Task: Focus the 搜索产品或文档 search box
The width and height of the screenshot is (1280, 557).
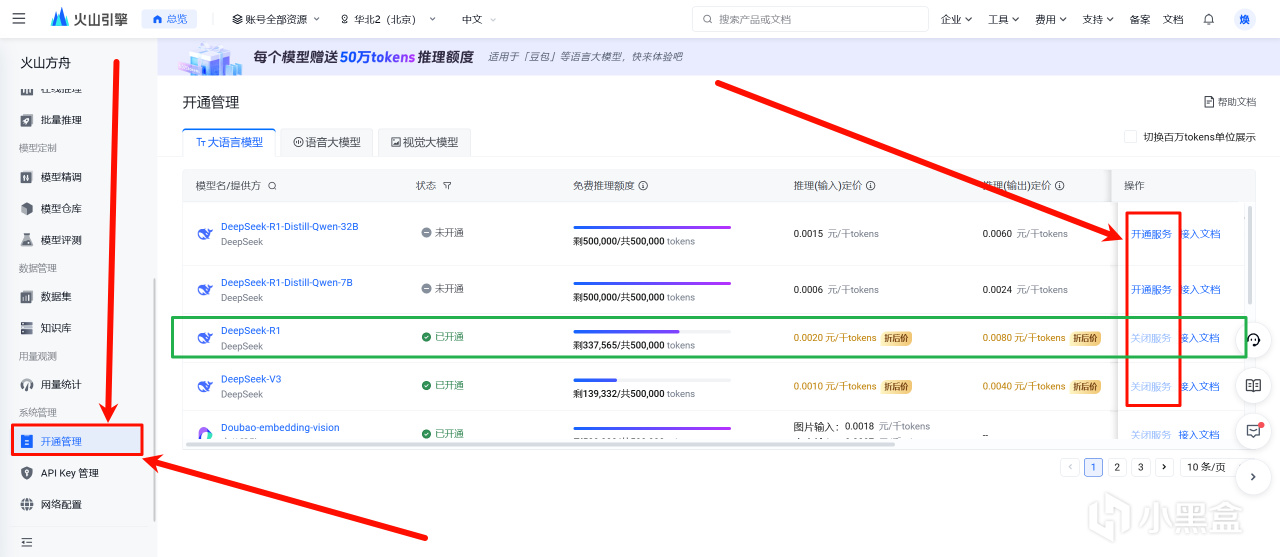Action: (810, 19)
